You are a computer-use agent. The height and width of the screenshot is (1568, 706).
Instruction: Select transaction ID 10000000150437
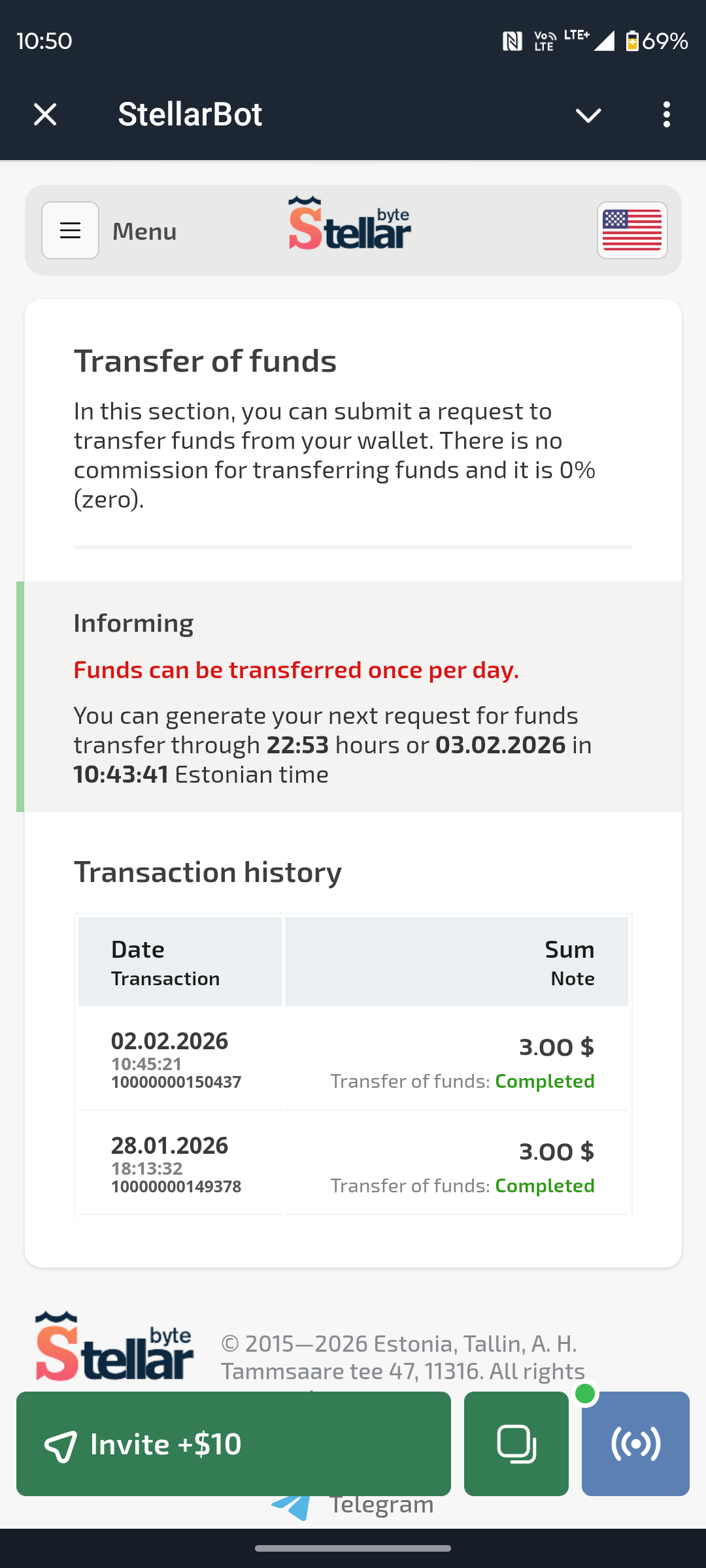point(176,1082)
